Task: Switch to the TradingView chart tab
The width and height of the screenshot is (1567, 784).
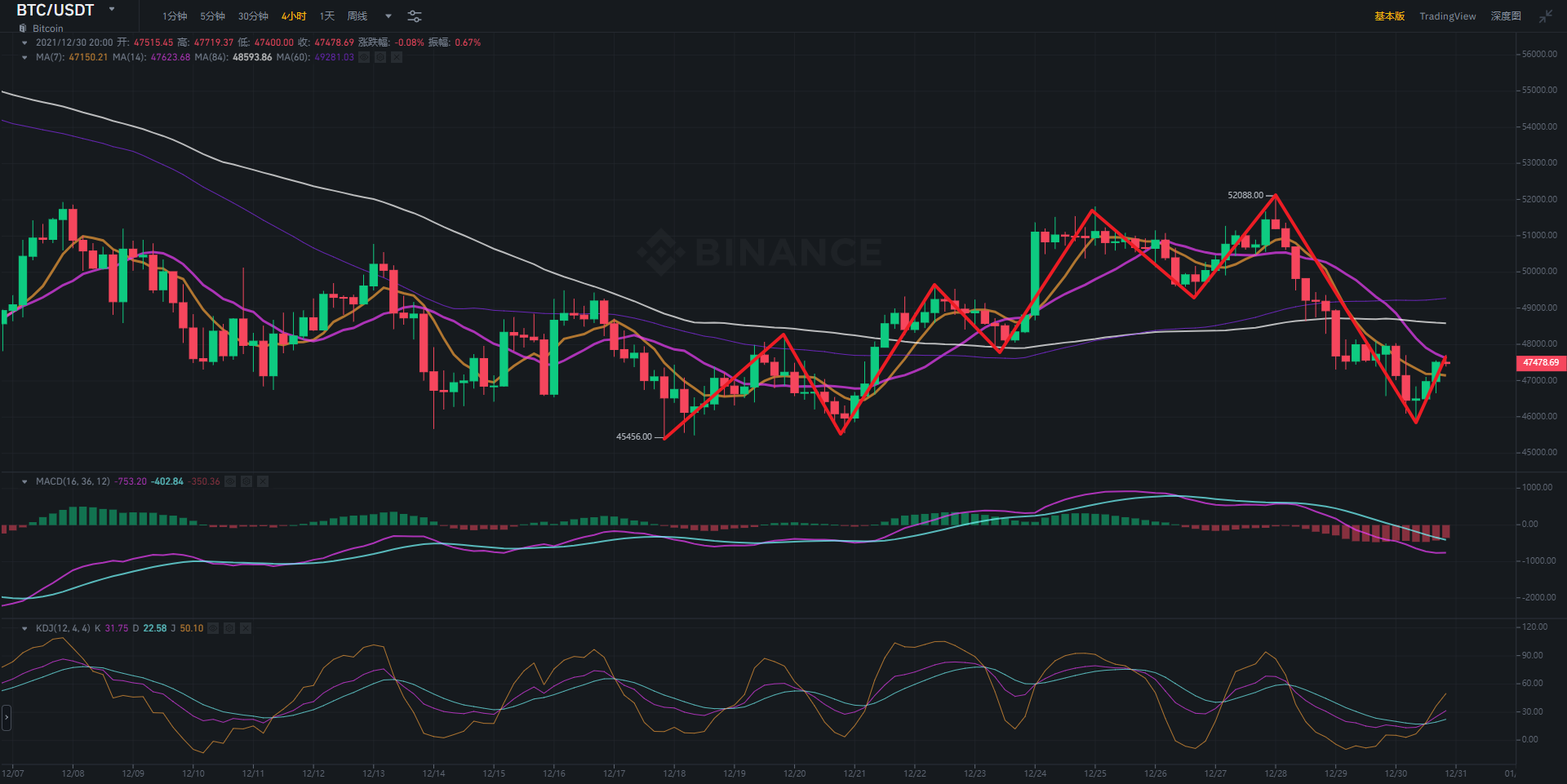Action: 1447,16
